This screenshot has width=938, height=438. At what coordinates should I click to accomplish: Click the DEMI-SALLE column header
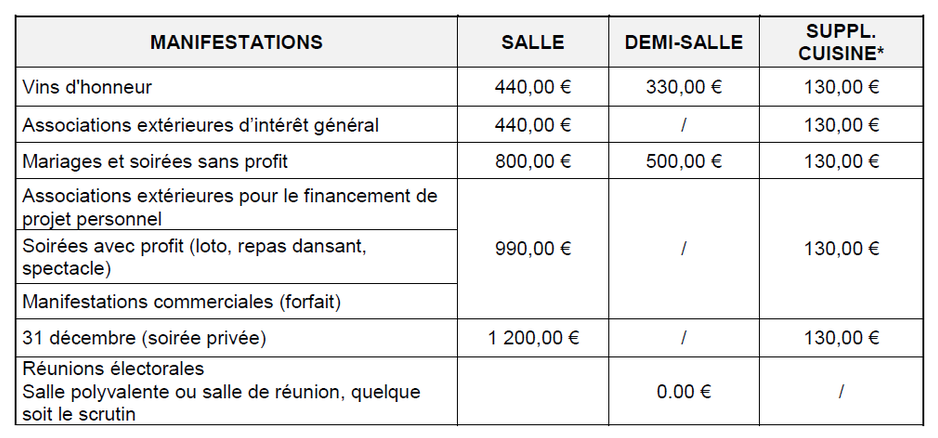684,42
